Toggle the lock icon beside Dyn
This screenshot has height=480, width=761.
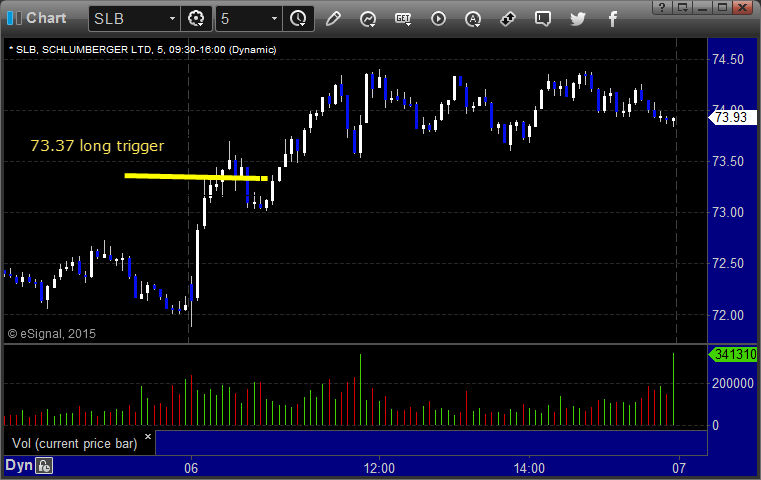[44, 466]
